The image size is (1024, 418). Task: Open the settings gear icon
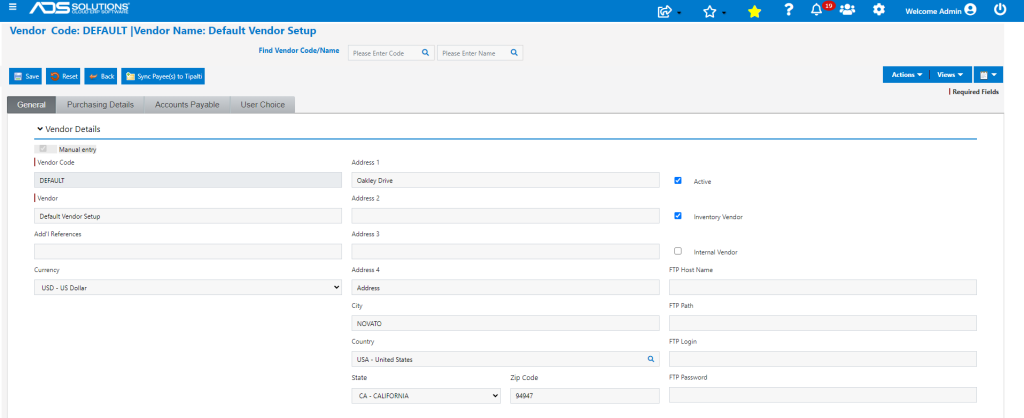pos(879,10)
